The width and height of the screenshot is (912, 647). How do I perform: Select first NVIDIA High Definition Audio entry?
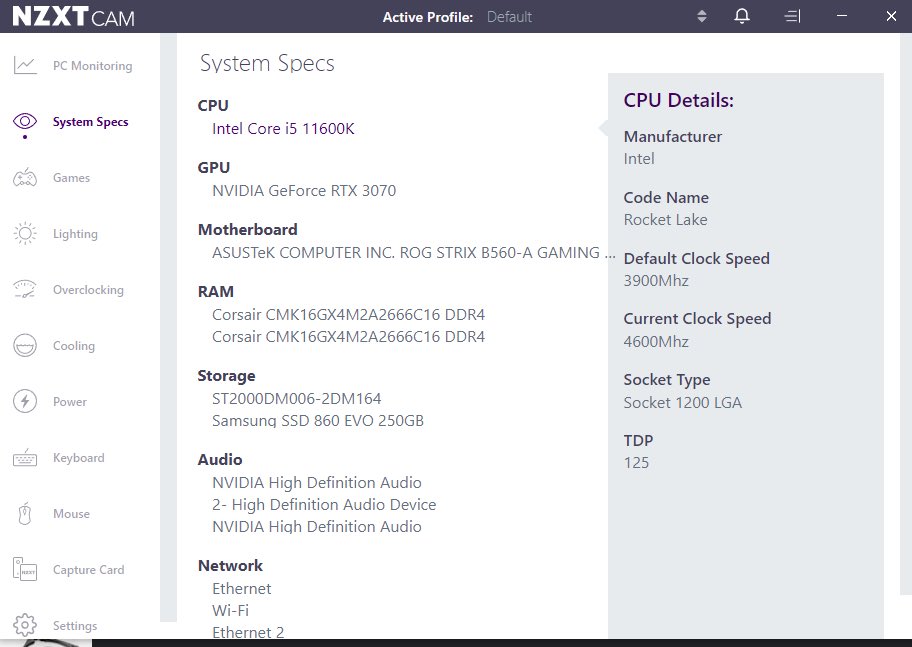click(317, 483)
